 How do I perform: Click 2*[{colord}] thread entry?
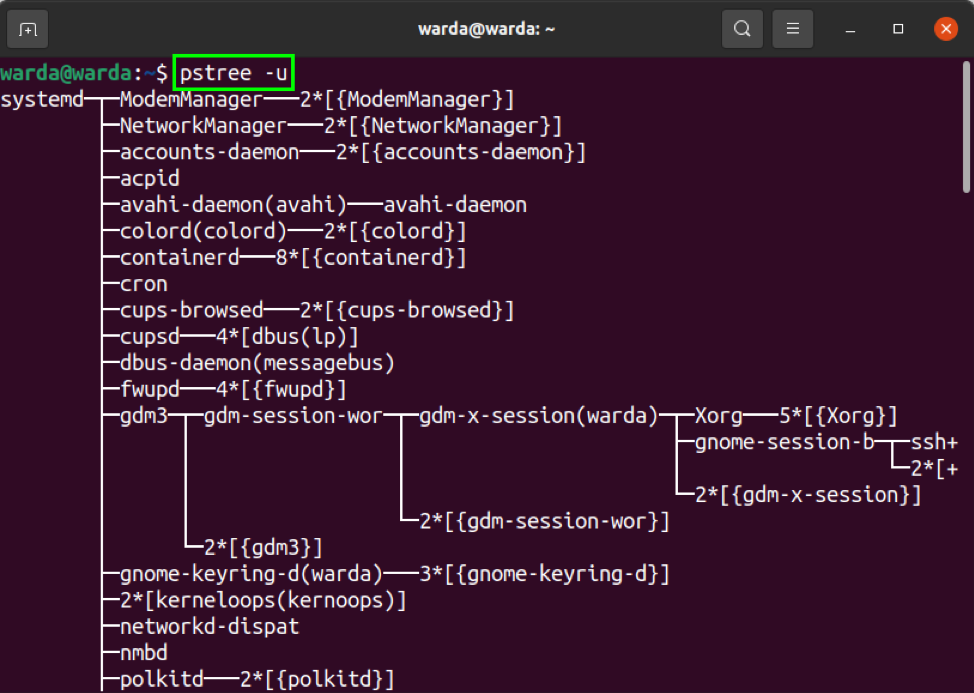pos(395,231)
